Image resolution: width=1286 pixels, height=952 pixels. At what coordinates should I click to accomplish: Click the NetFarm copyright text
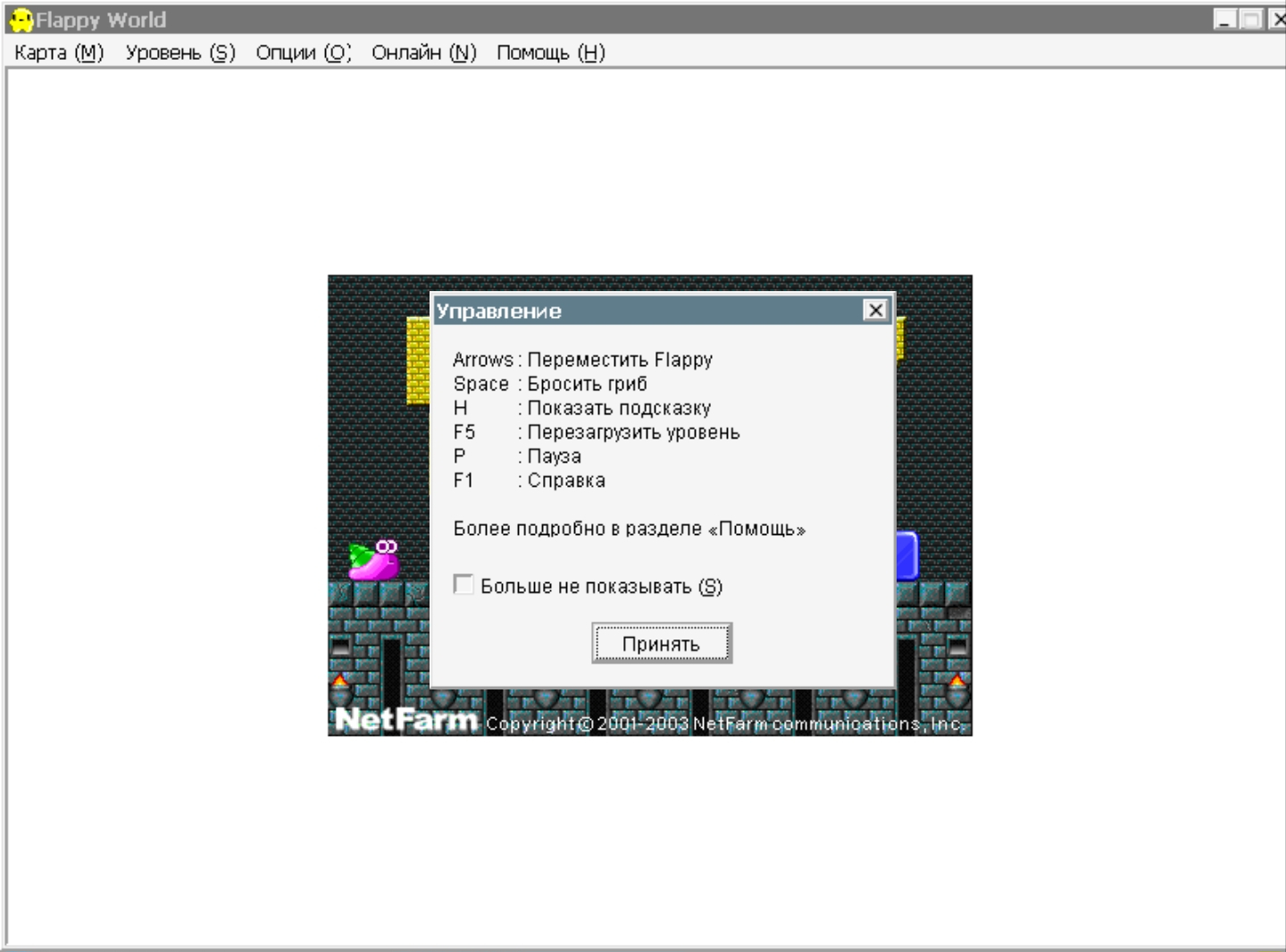(x=726, y=723)
